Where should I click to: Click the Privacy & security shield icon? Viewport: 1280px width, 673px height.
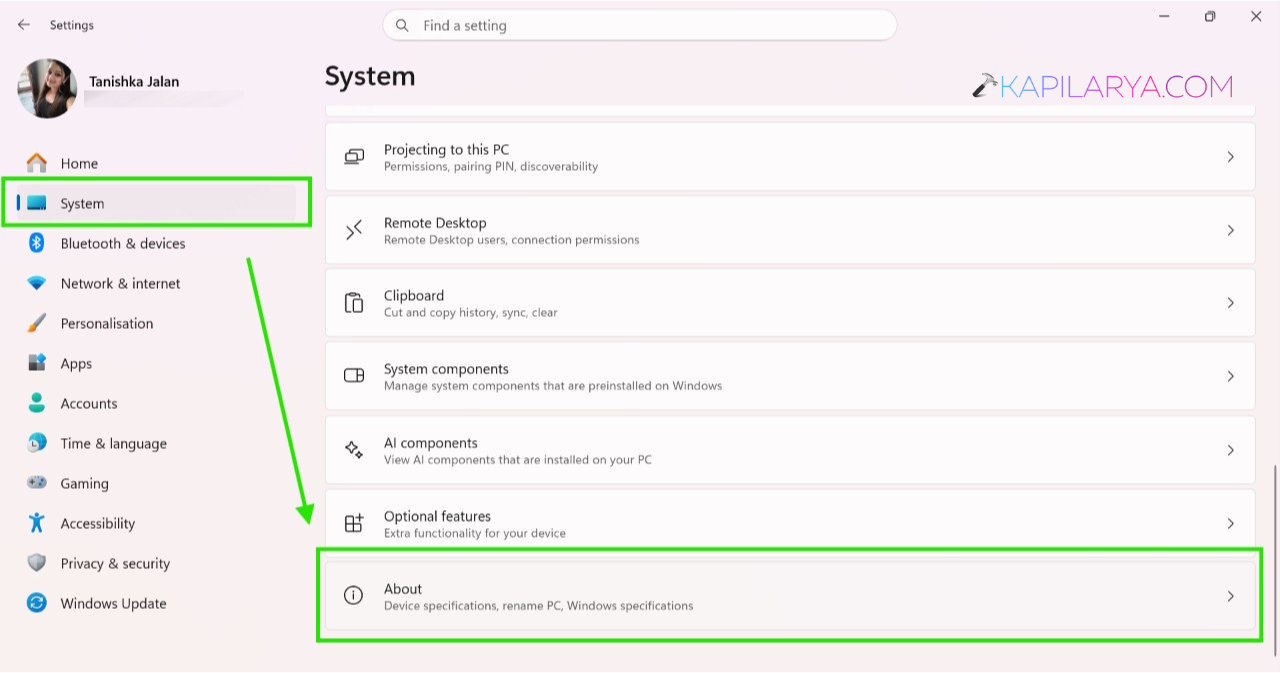coord(37,563)
